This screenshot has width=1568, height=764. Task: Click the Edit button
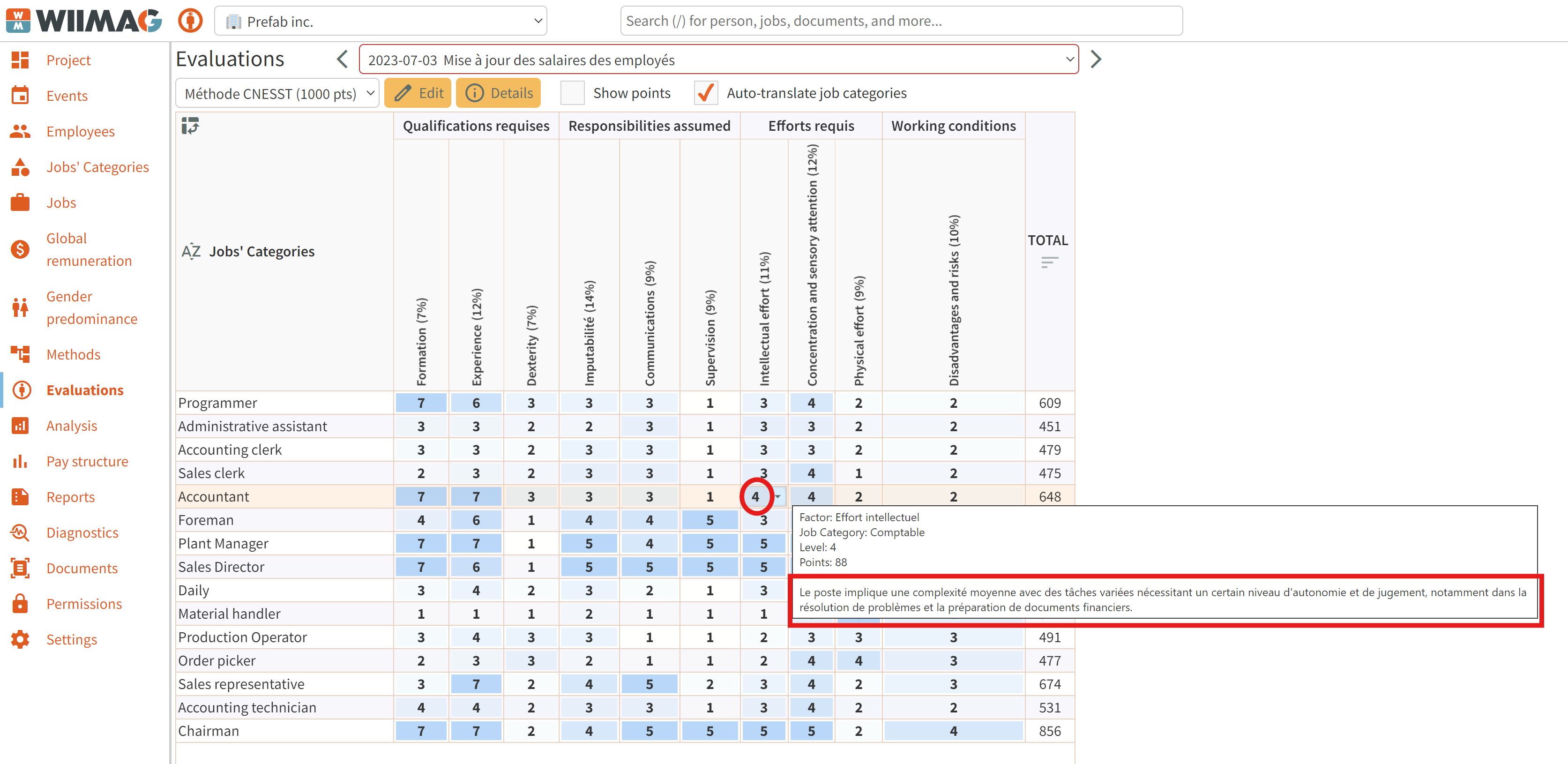point(418,92)
